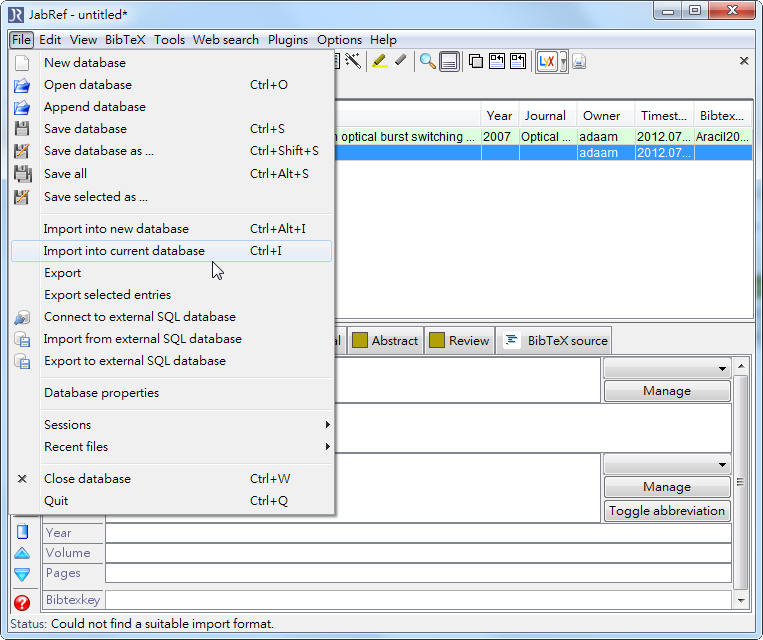
Task: Choose Export to external SQL database
Action: click(x=171, y=361)
